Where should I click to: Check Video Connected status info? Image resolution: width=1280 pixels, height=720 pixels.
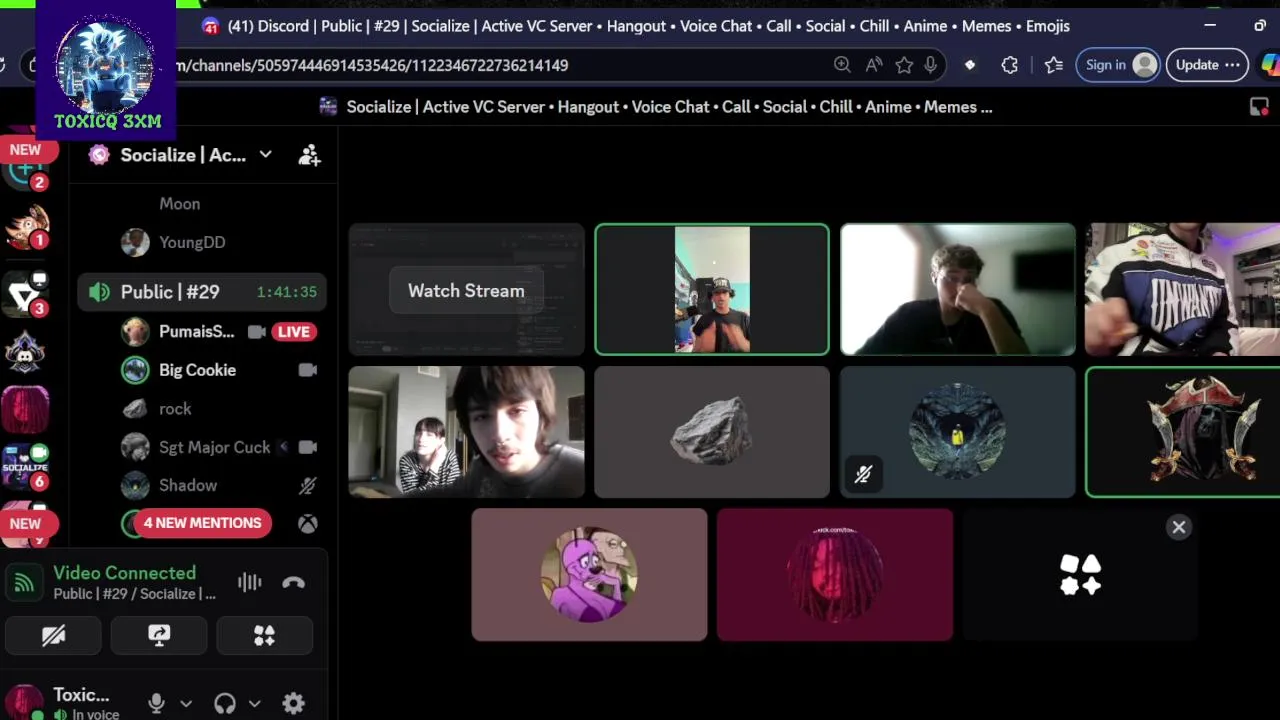pyautogui.click(x=125, y=573)
